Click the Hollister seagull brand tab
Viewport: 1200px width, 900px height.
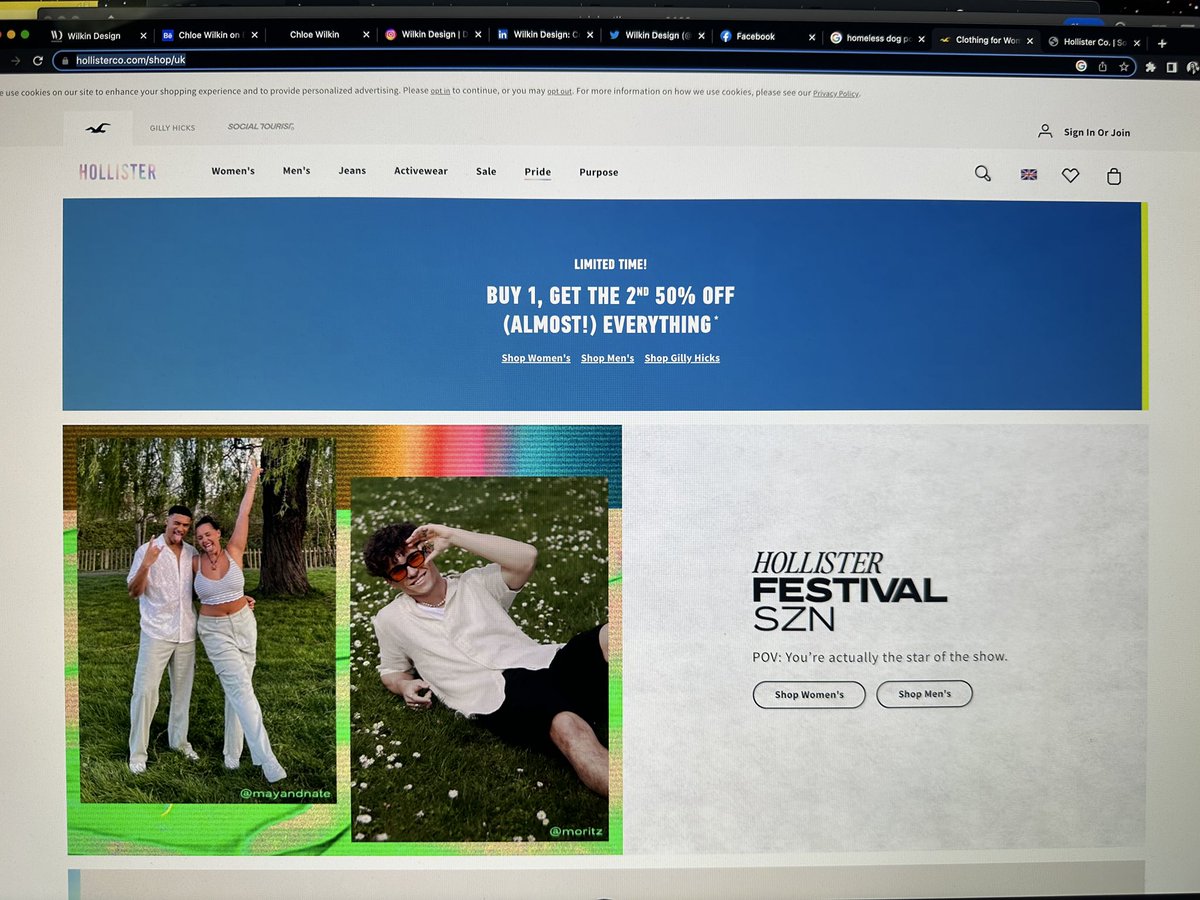point(97,128)
